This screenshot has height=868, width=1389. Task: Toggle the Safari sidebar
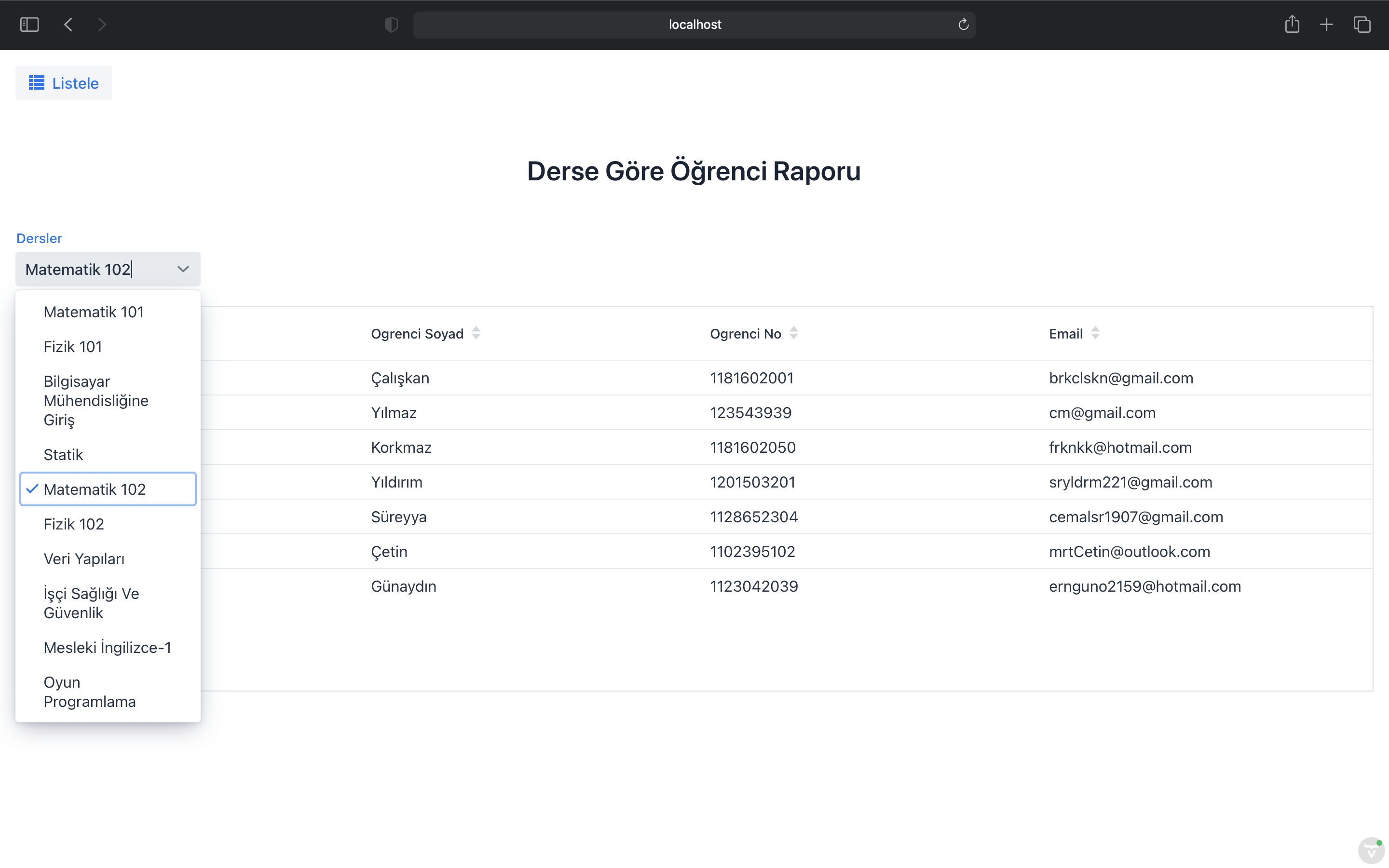pyautogui.click(x=29, y=24)
